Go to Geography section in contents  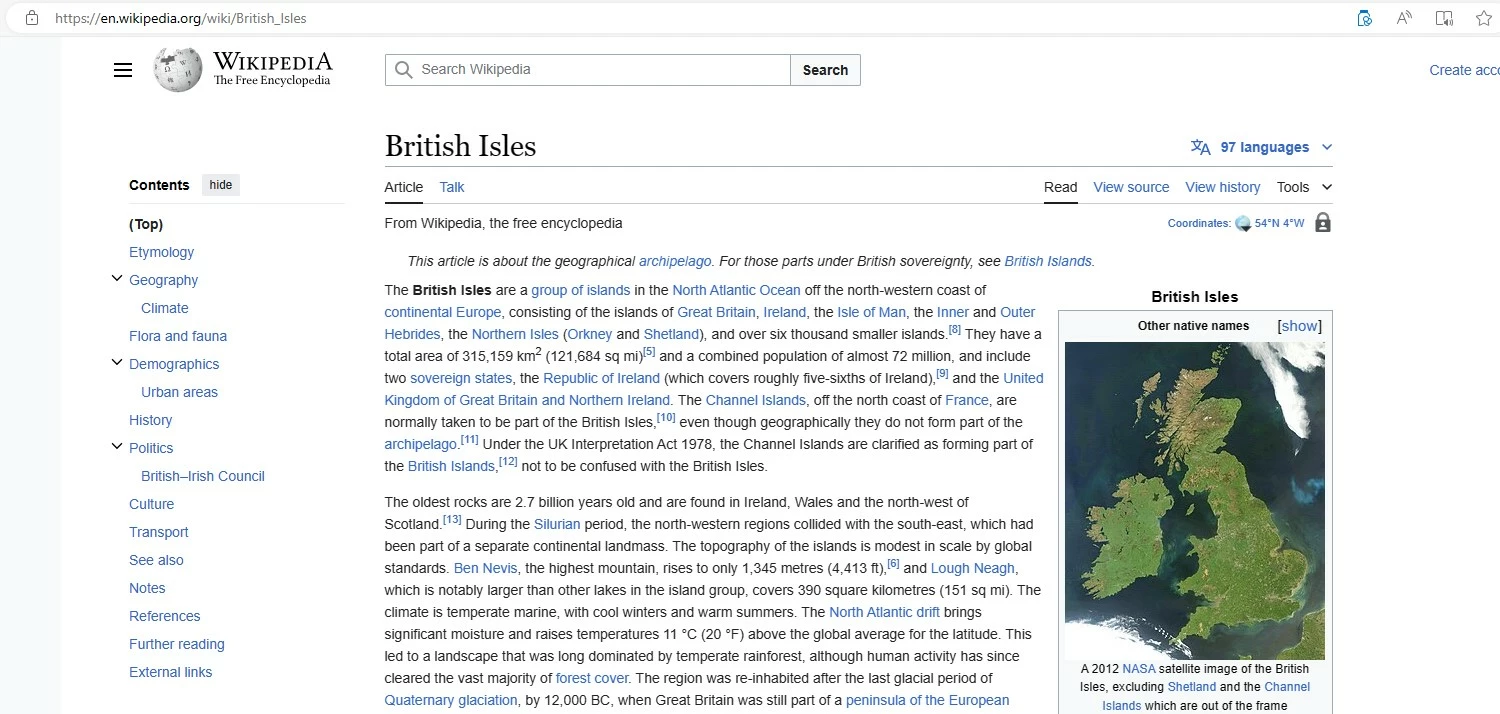163,280
